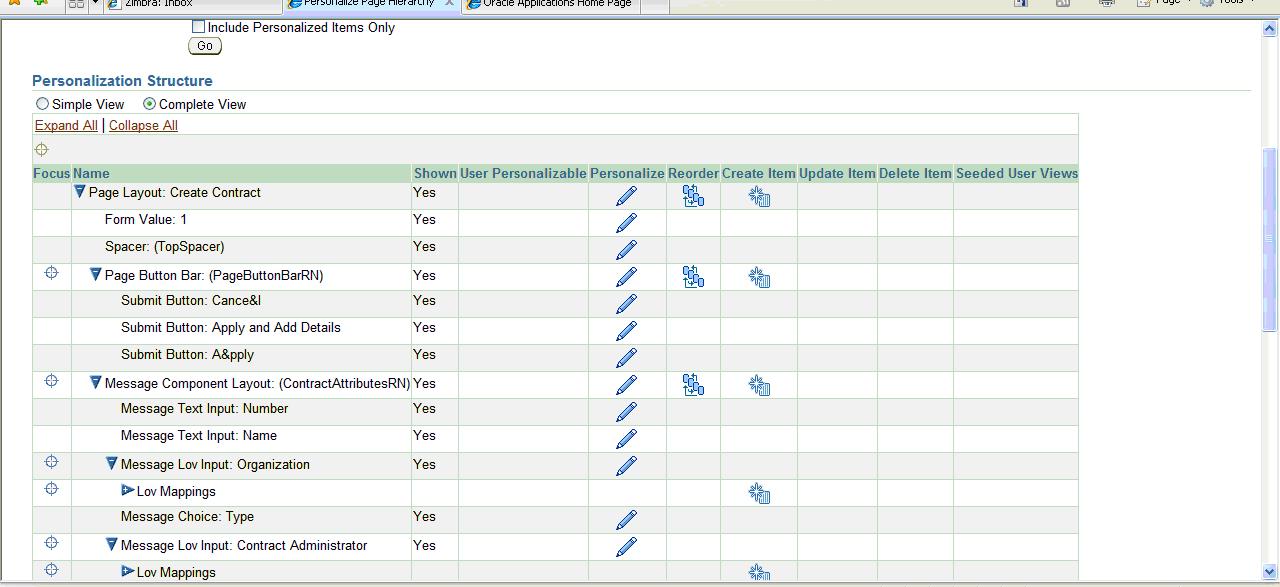This screenshot has height=587, width=1280.
Task: Click Submit Button: Apply and Add Details text
Action: click(231, 328)
